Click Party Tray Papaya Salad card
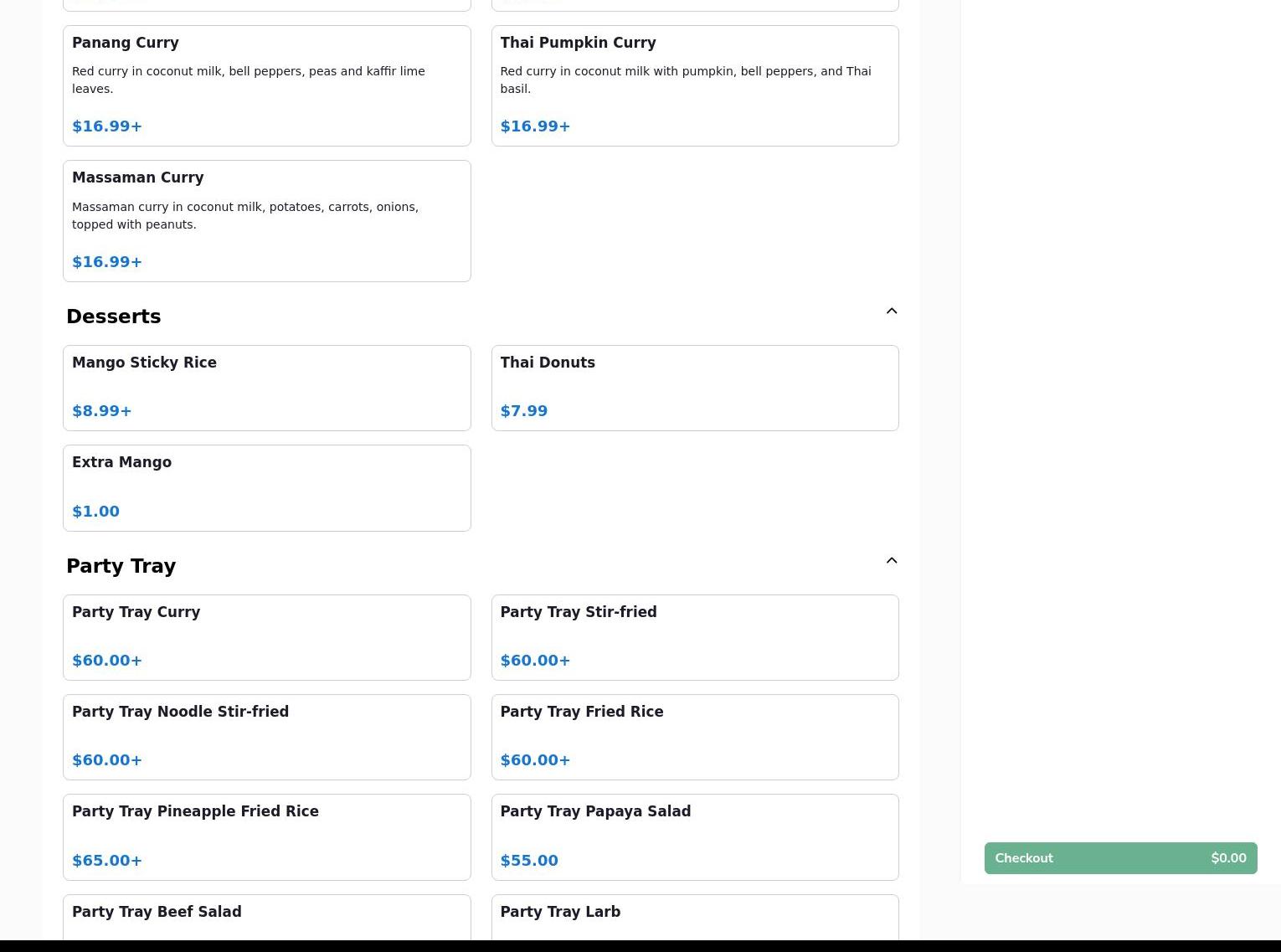1281x952 pixels. [694, 836]
